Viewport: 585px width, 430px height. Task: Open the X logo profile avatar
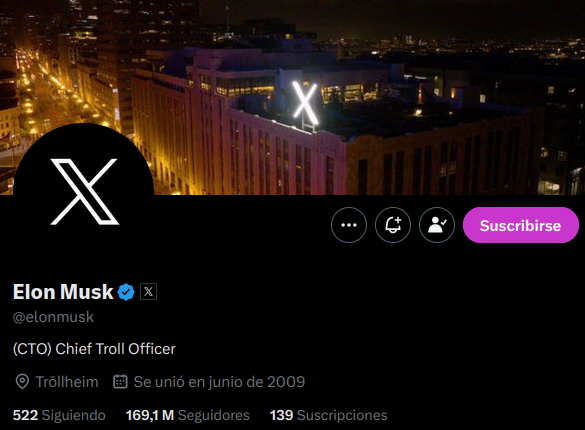coord(84,192)
